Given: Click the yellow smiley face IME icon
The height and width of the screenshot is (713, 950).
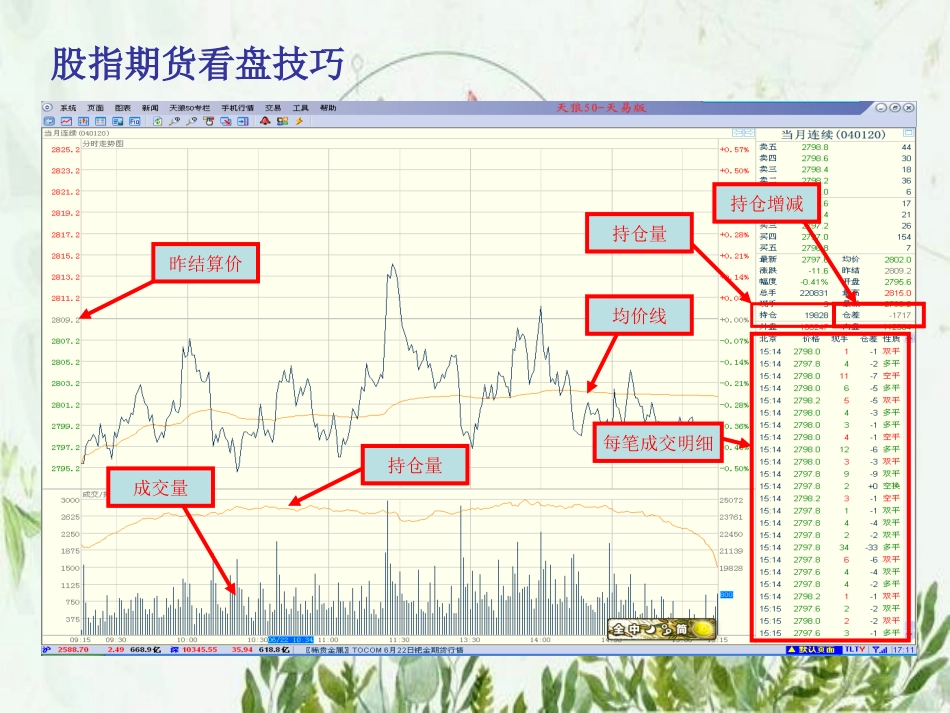Looking at the screenshot, I should tap(703, 629).
